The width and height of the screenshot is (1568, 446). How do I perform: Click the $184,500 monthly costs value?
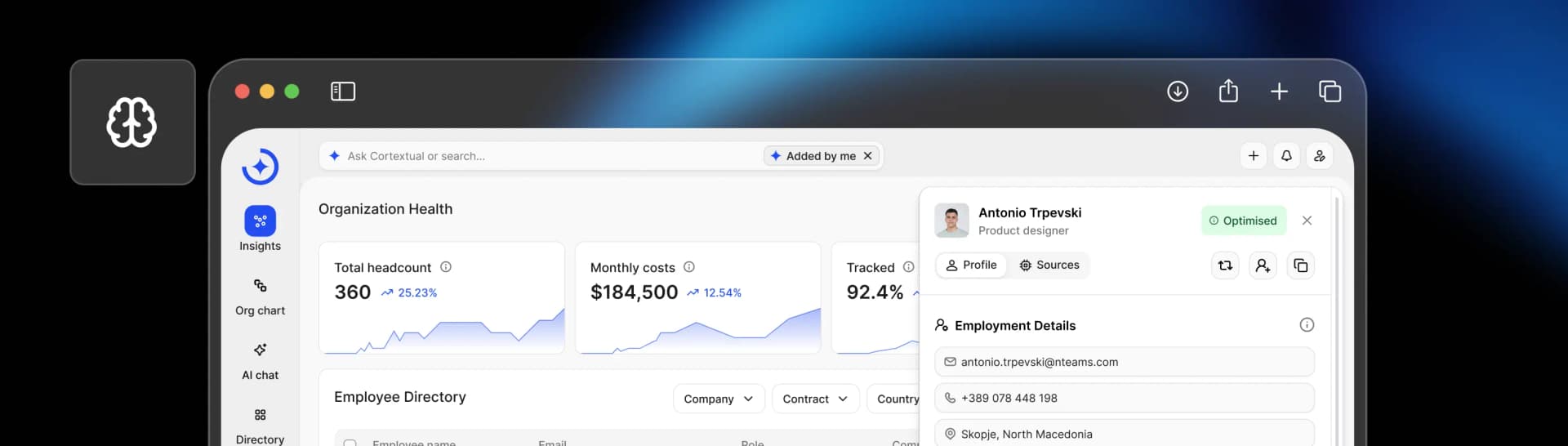[x=635, y=292]
